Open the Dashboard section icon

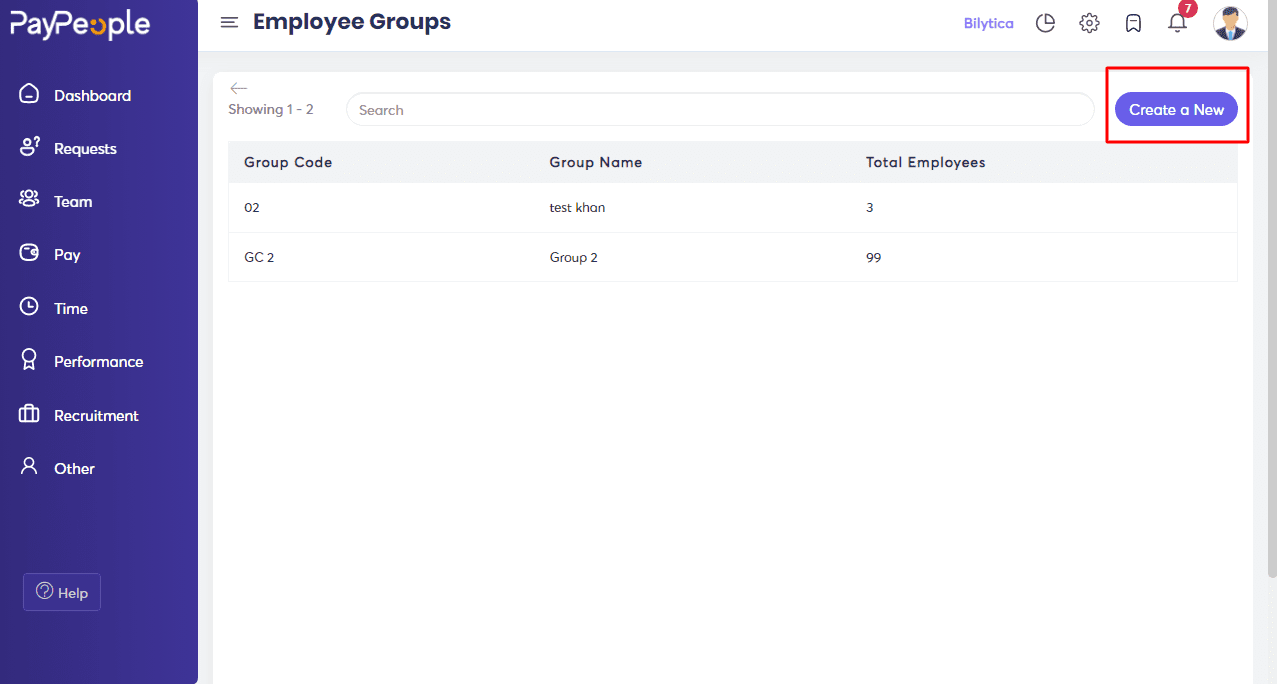[29, 94]
